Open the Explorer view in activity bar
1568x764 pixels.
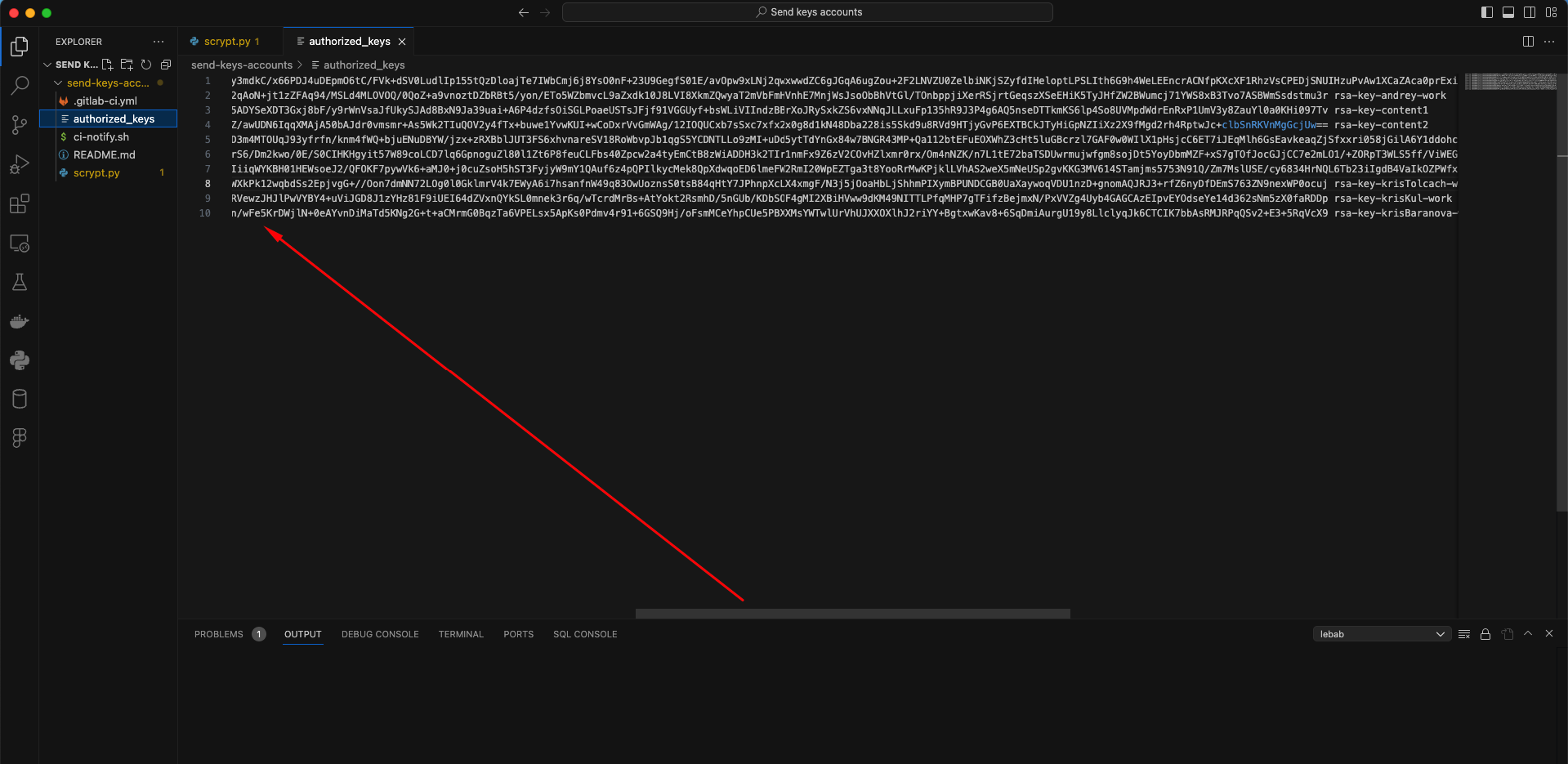click(20, 47)
